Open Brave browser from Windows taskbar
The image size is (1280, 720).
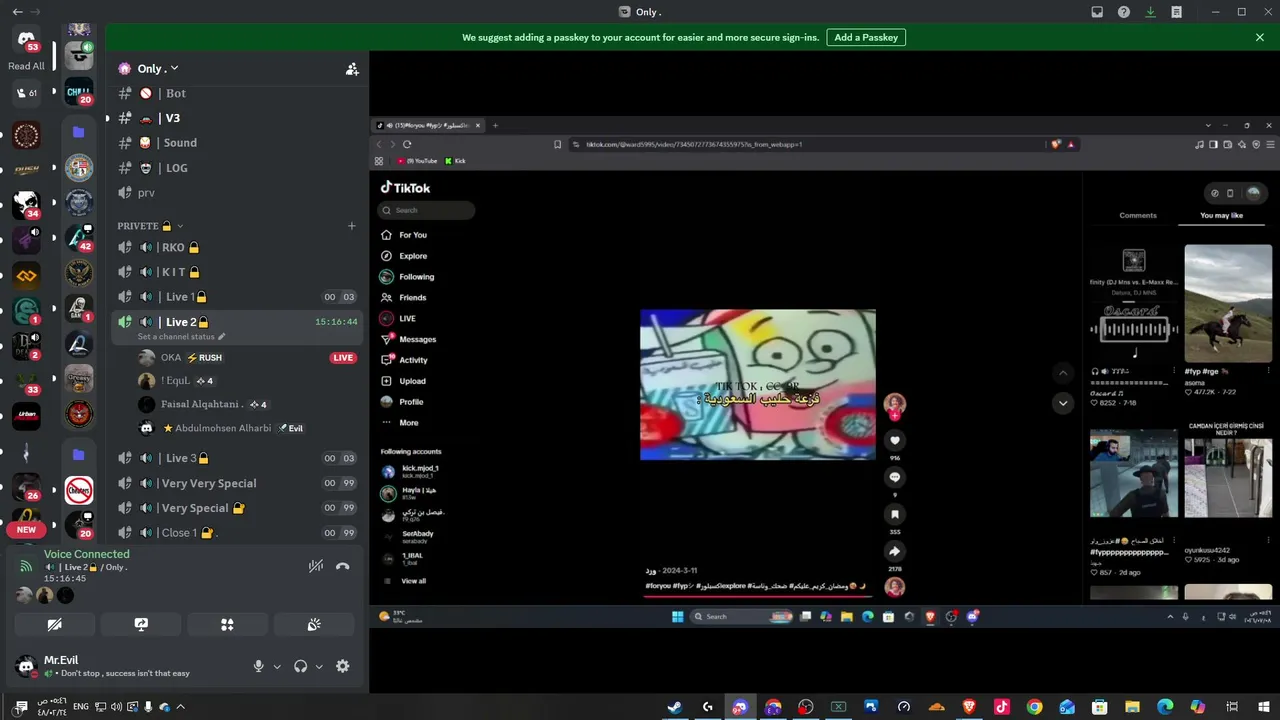point(969,707)
